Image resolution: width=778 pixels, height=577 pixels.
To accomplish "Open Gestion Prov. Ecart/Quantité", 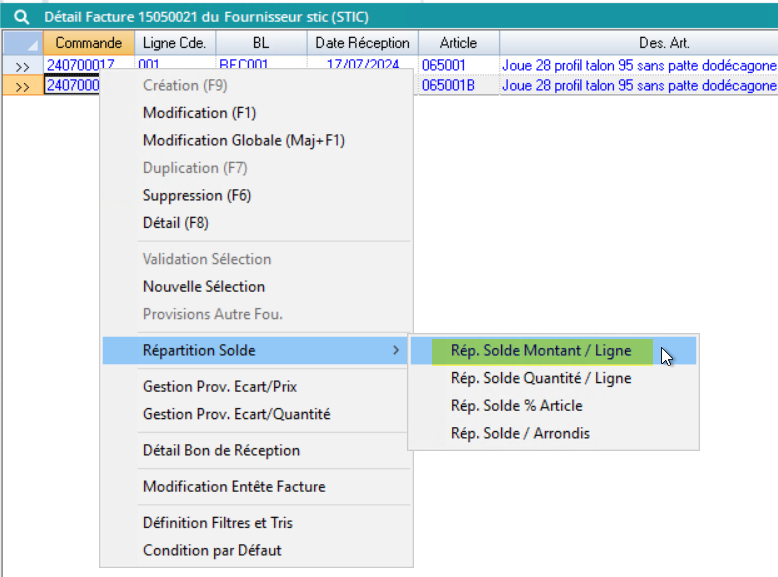I will pyautogui.click(x=236, y=414).
